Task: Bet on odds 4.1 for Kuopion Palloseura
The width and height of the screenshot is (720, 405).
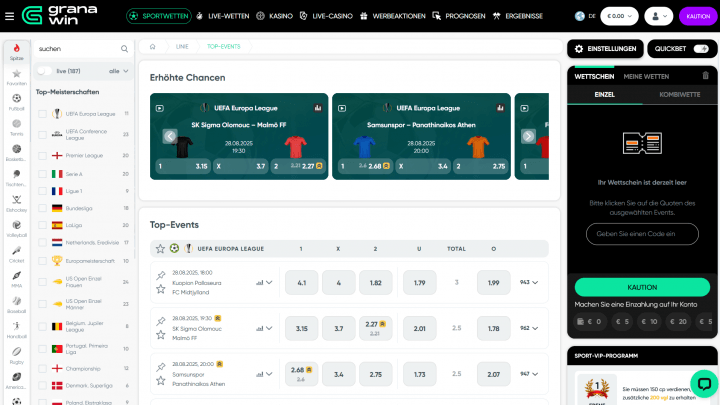Action: [x=302, y=282]
